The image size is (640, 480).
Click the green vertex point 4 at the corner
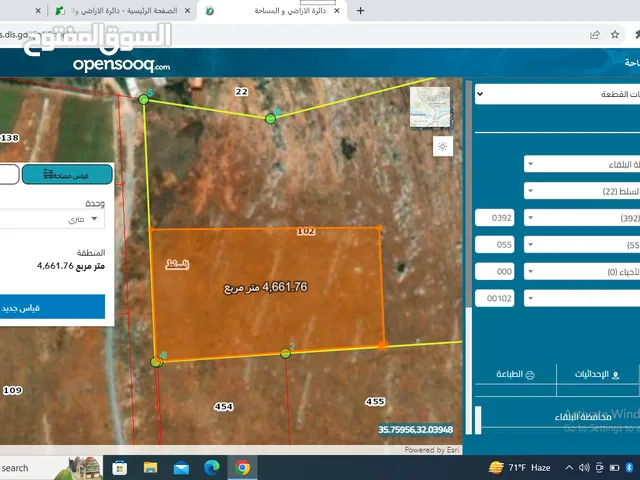(x=156, y=362)
